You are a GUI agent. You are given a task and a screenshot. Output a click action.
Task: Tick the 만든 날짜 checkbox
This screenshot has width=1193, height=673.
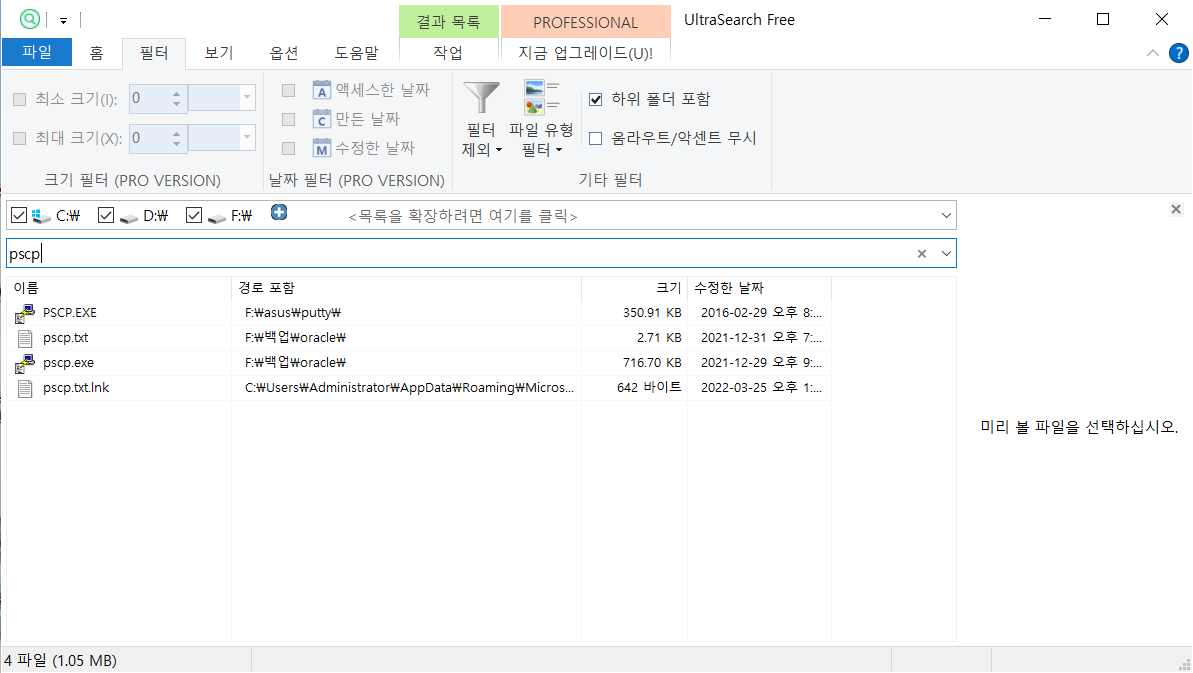[x=288, y=119]
